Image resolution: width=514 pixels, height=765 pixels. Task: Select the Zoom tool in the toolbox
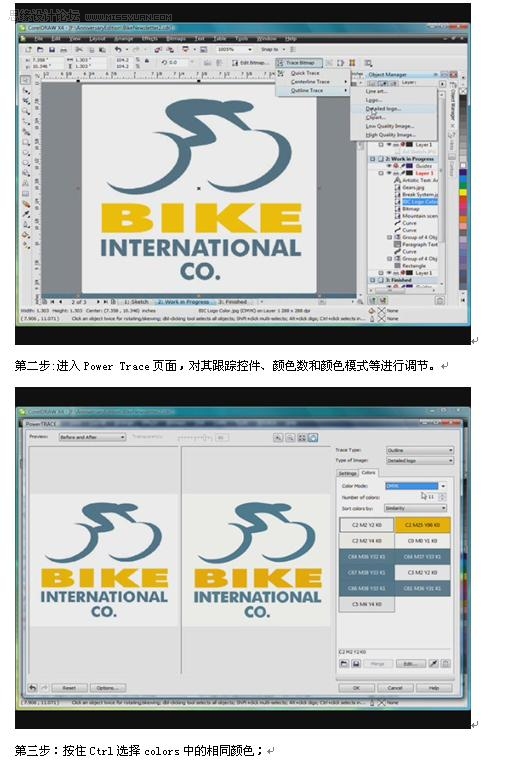(26, 111)
